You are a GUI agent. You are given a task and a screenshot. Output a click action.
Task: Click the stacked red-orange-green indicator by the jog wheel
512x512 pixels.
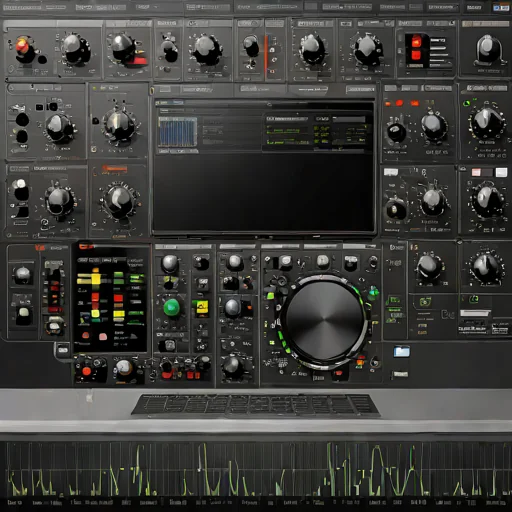pyautogui.click(x=360, y=362)
